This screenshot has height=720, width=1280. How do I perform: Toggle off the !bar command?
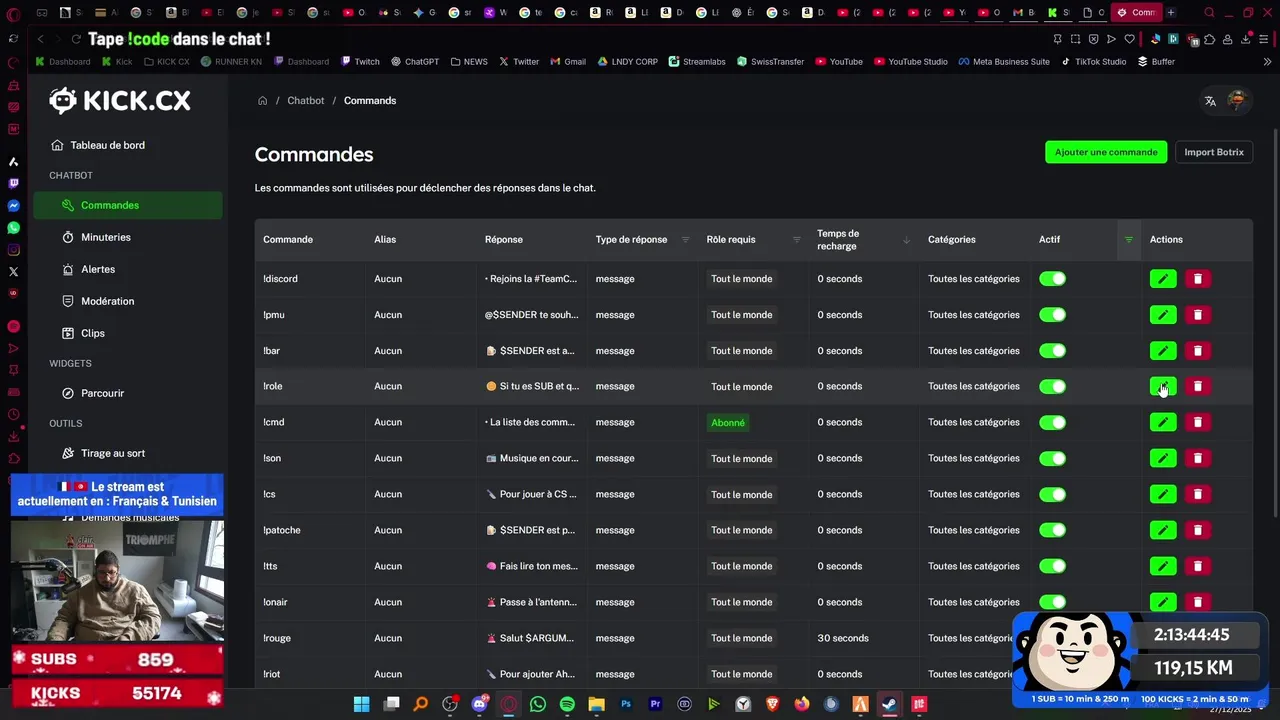(1052, 351)
